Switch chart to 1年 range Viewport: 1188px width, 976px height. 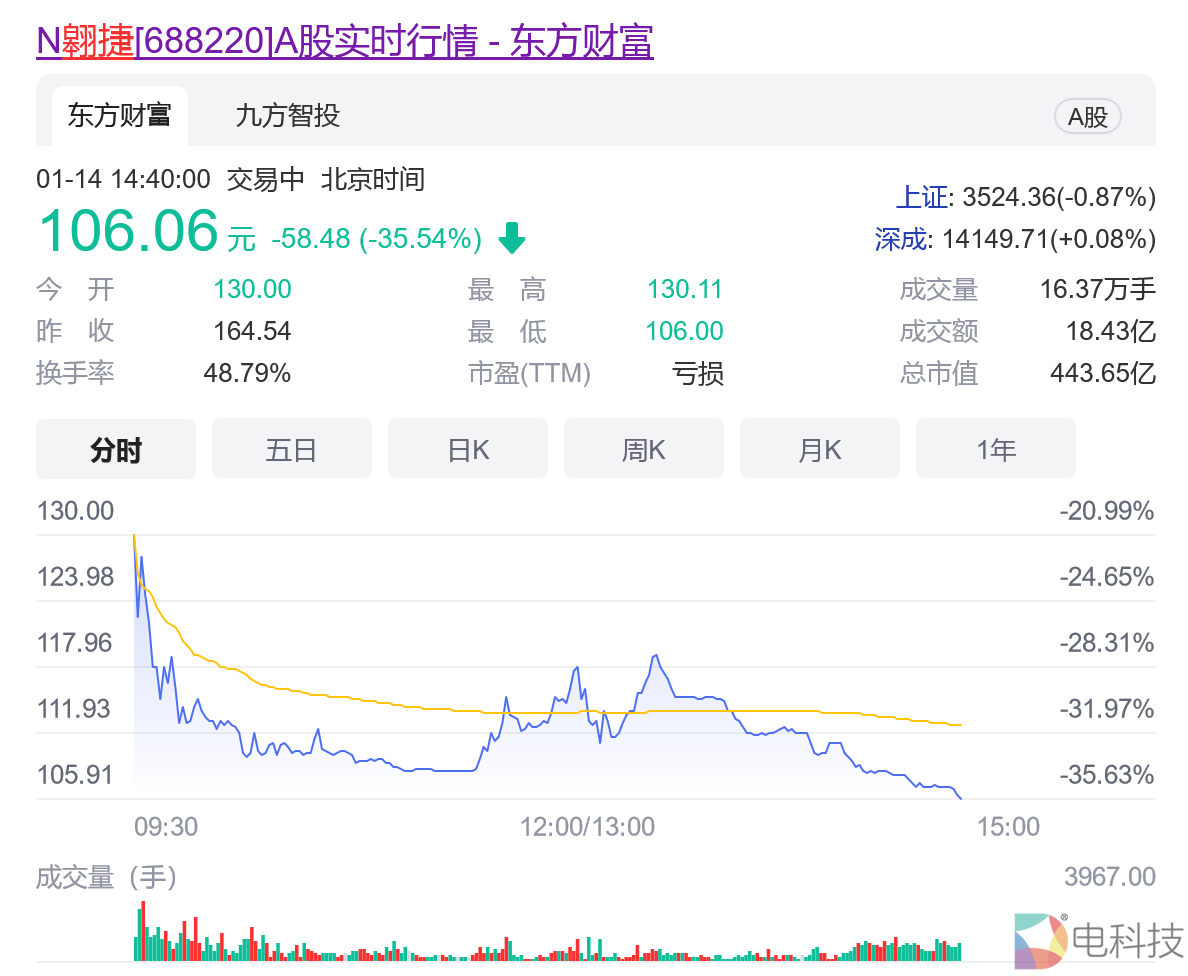tap(995, 450)
